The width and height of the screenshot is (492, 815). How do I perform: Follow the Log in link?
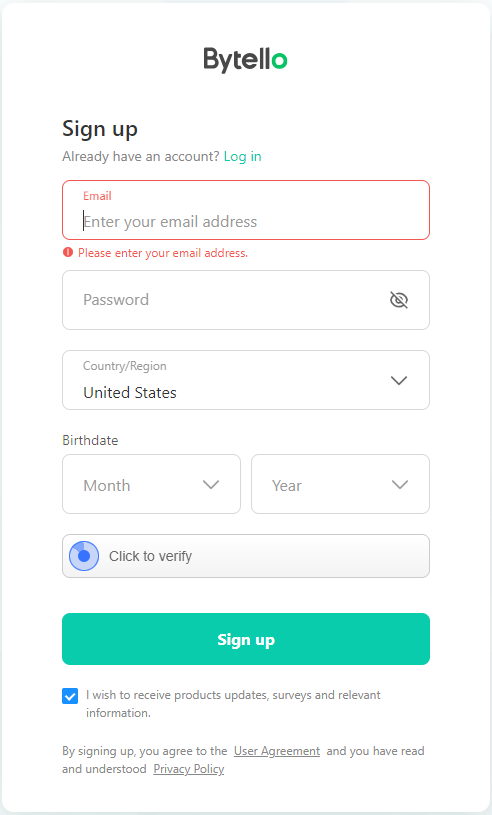243,156
